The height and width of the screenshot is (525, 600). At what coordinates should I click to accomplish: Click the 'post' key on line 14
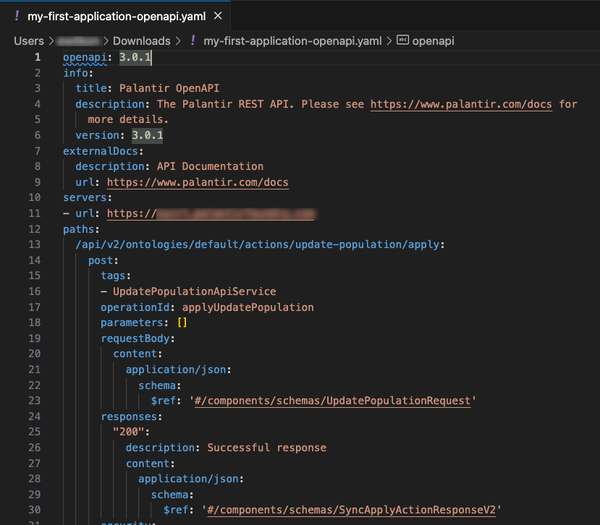click(x=100, y=260)
